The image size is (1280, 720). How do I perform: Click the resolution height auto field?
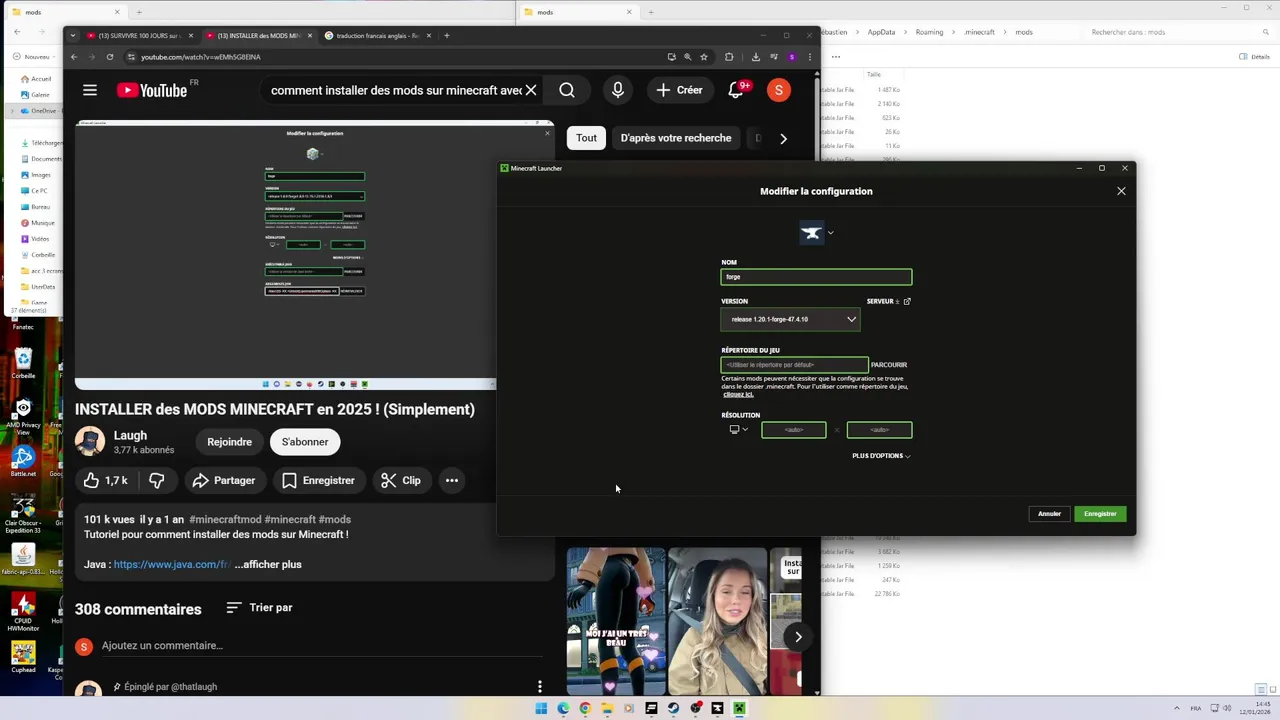pos(879,430)
